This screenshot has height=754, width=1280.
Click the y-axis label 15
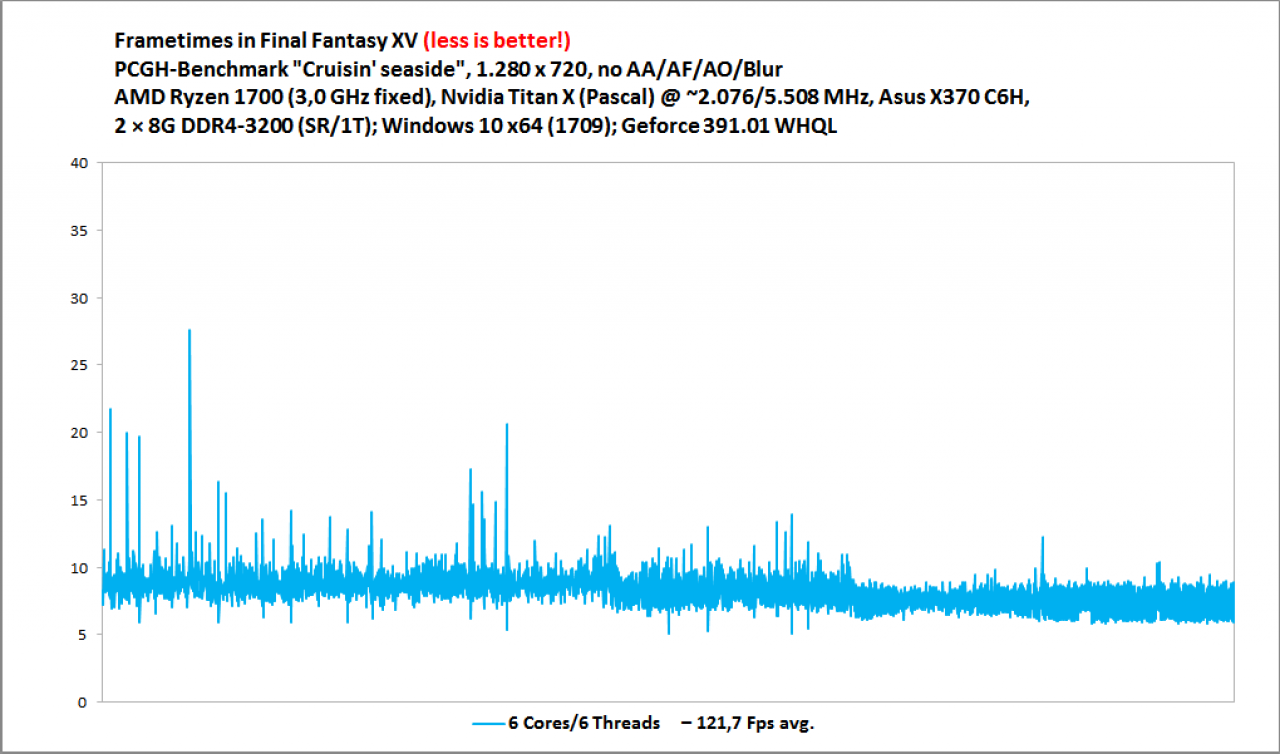tap(79, 500)
